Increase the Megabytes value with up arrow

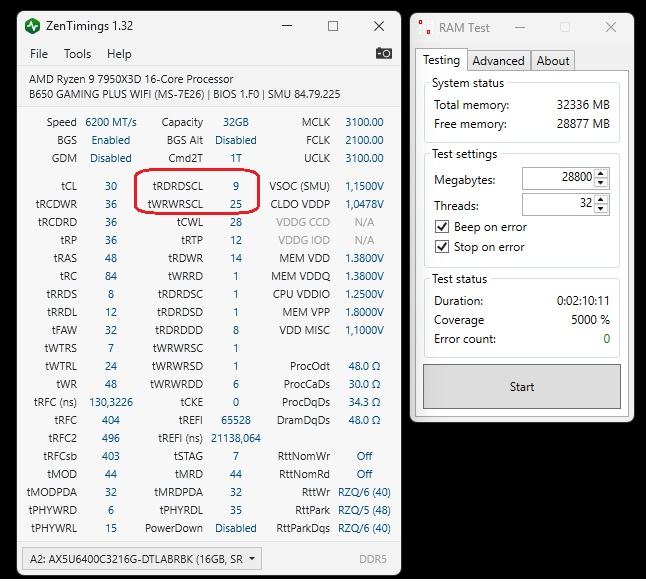[601, 173]
